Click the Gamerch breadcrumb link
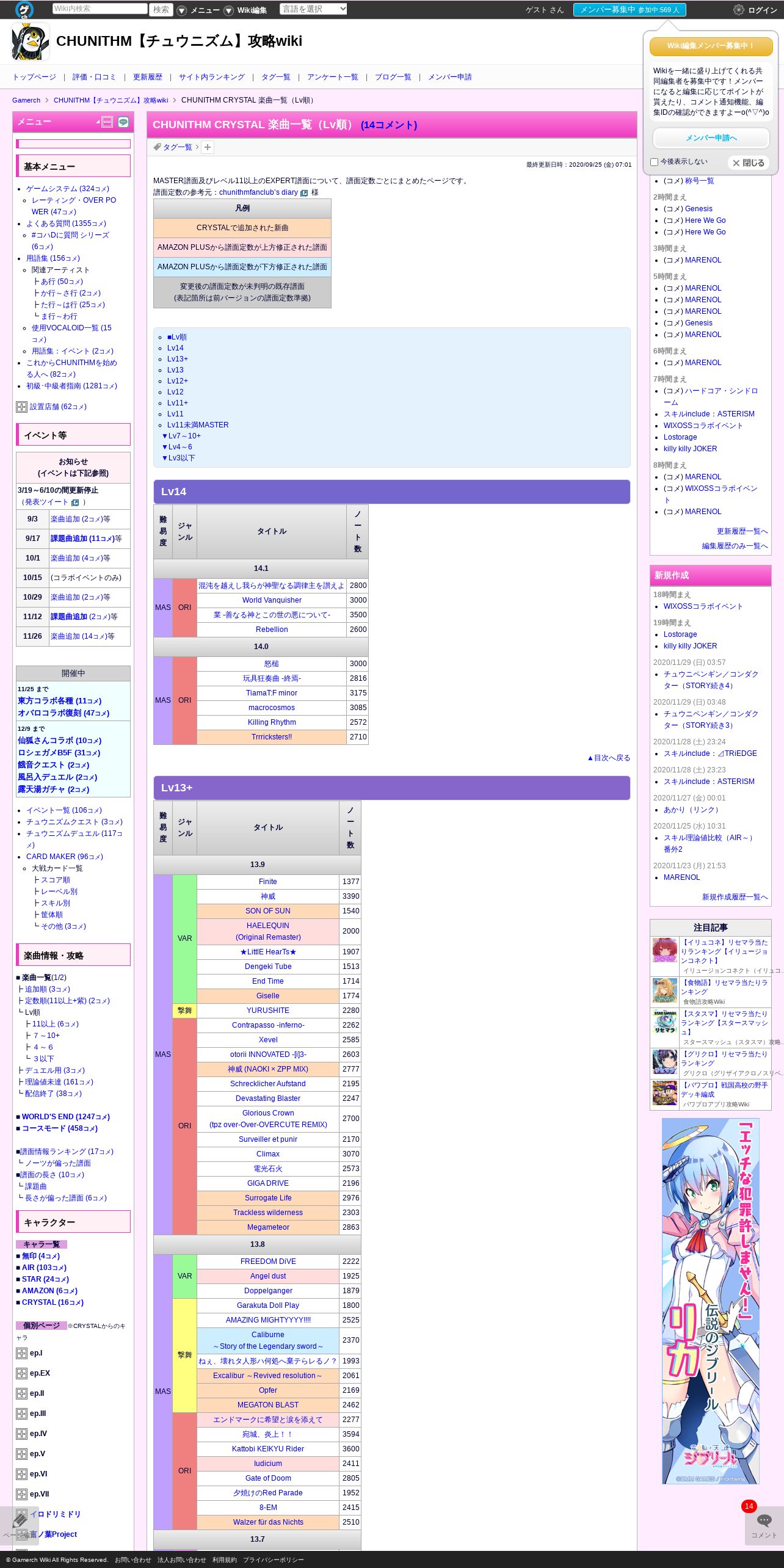 click(x=26, y=100)
